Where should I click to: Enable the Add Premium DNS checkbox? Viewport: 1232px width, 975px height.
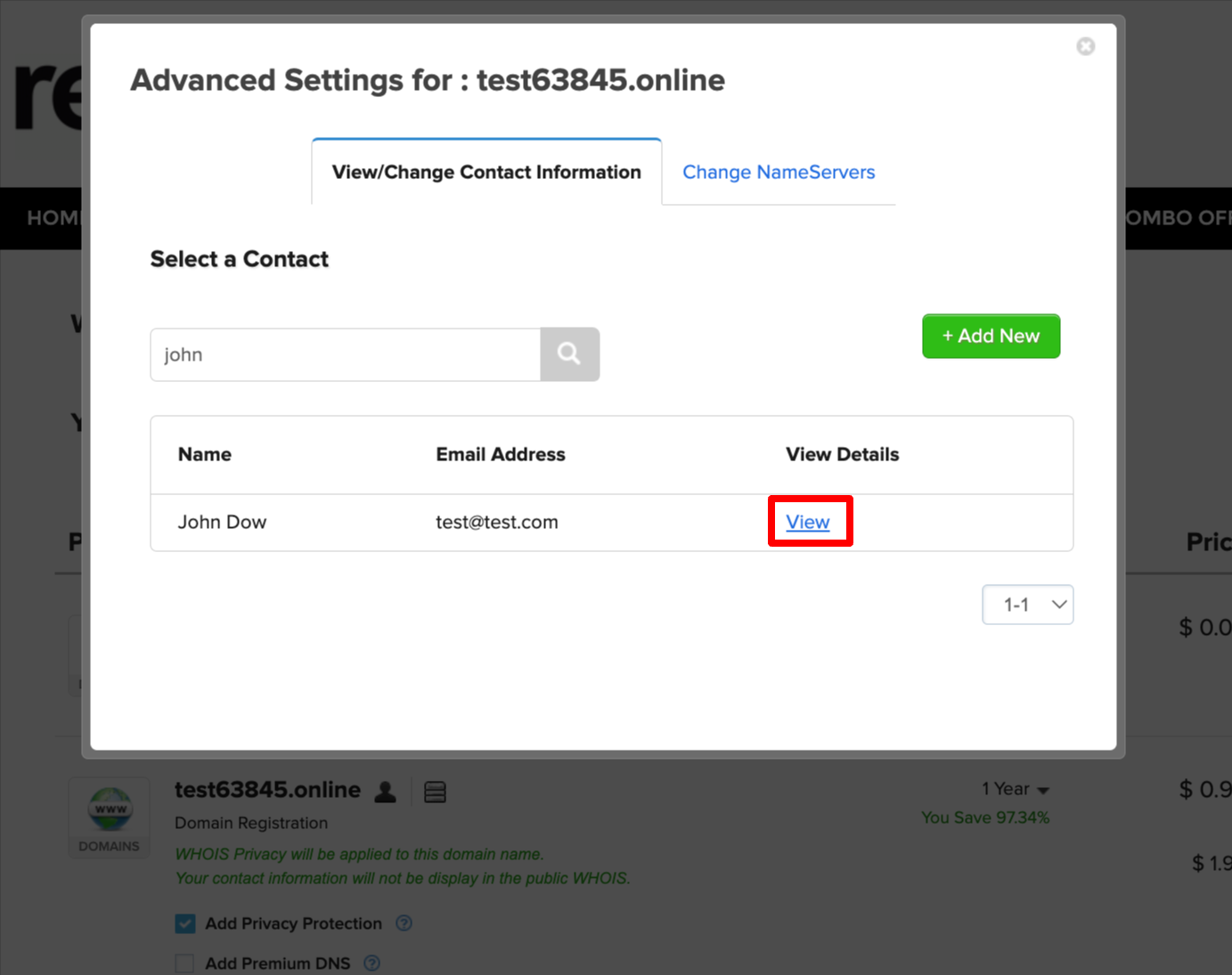(x=185, y=963)
